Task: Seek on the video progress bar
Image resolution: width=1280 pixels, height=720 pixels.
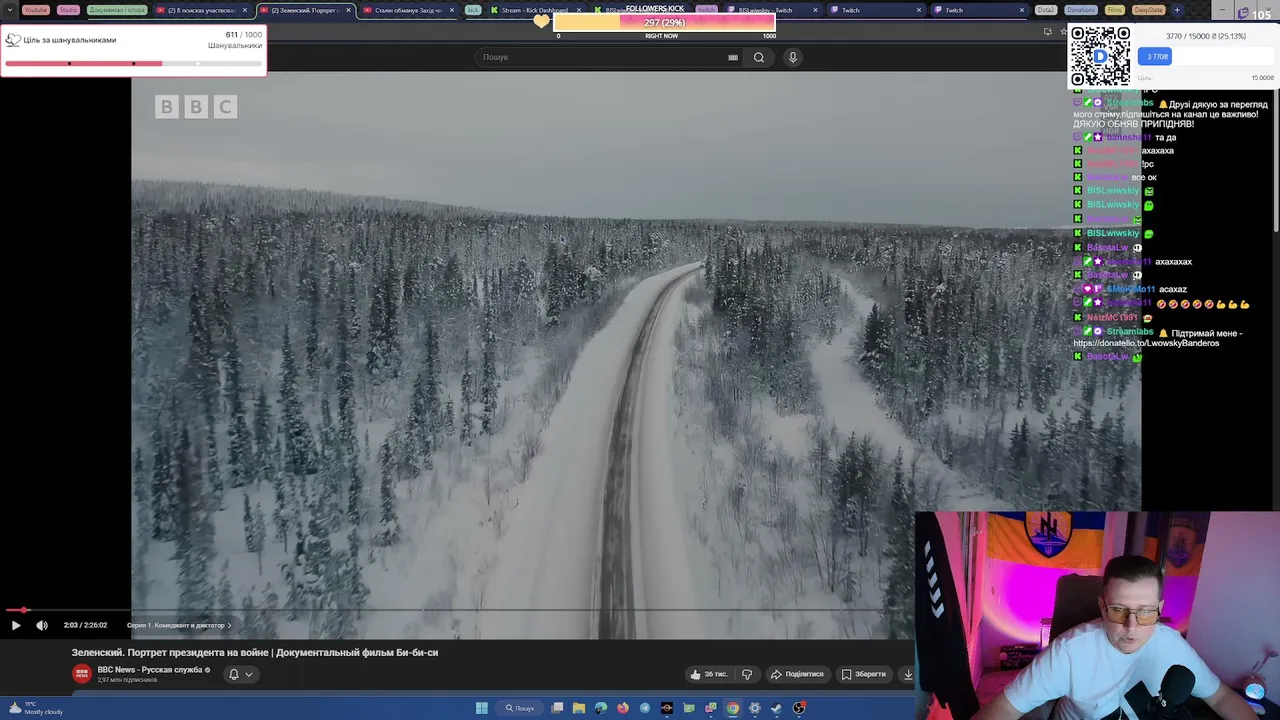Action: pyautogui.click(x=456, y=609)
